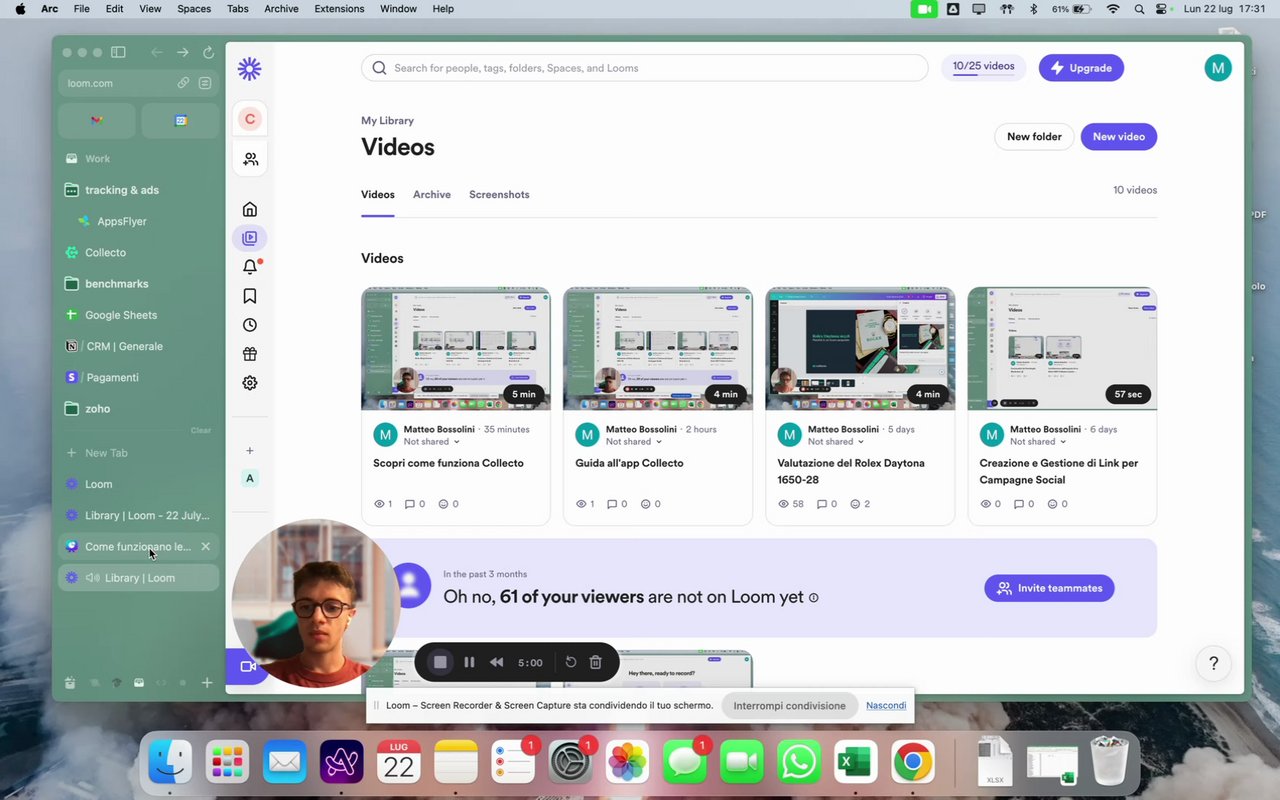Screen dimensions: 1280x800
Task: Focus the Loom search field
Action: coord(645,68)
